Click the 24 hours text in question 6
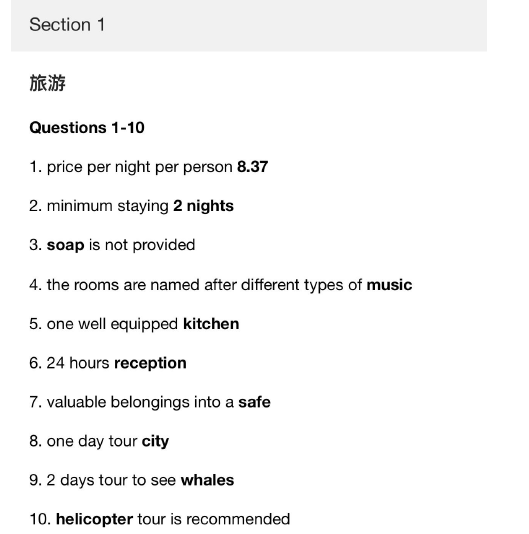Viewport: 529px width, 534px height. pyautogui.click(x=78, y=363)
